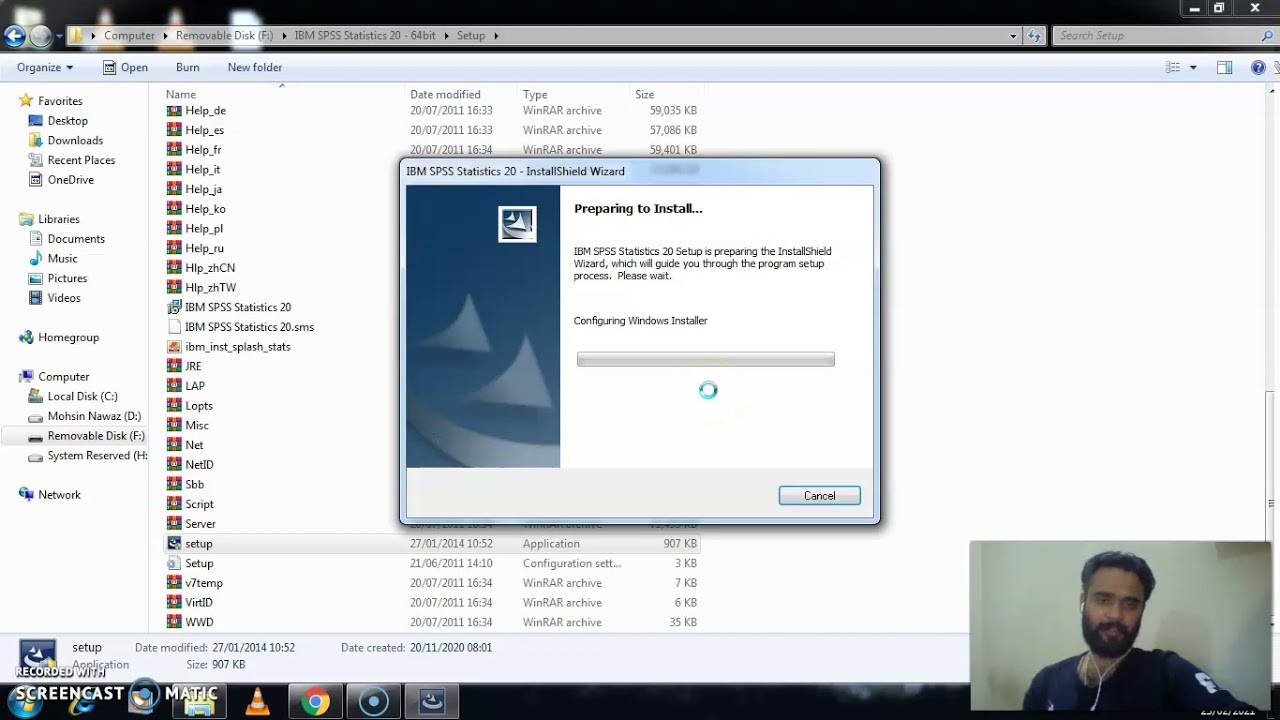Open the view options dropdown arrow
This screenshot has height=720, width=1280.
[x=1193, y=68]
